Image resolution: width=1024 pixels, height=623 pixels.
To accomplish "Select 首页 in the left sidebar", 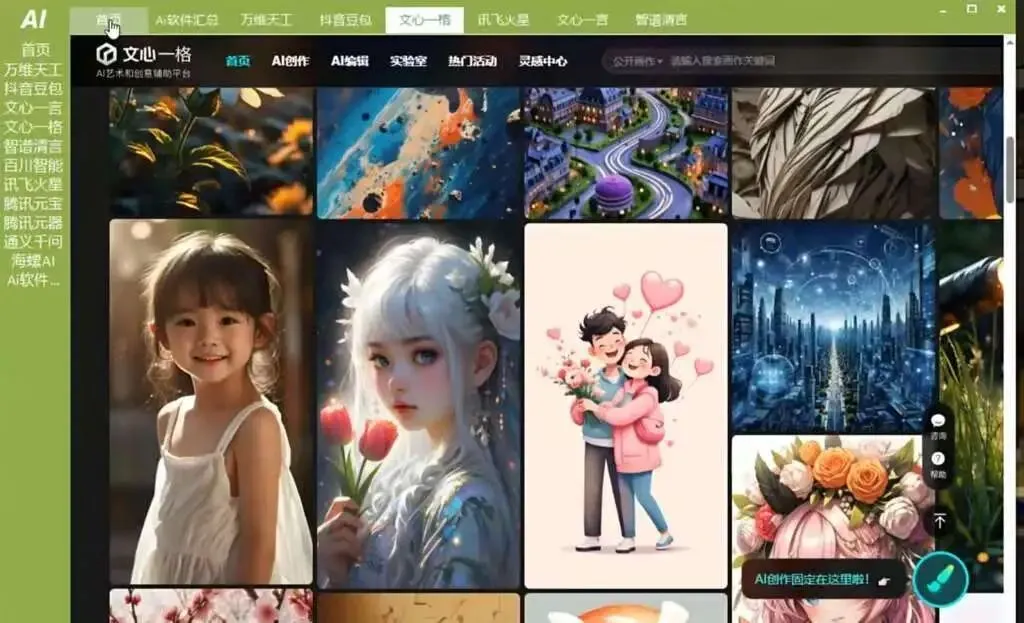I will click(x=35, y=50).
